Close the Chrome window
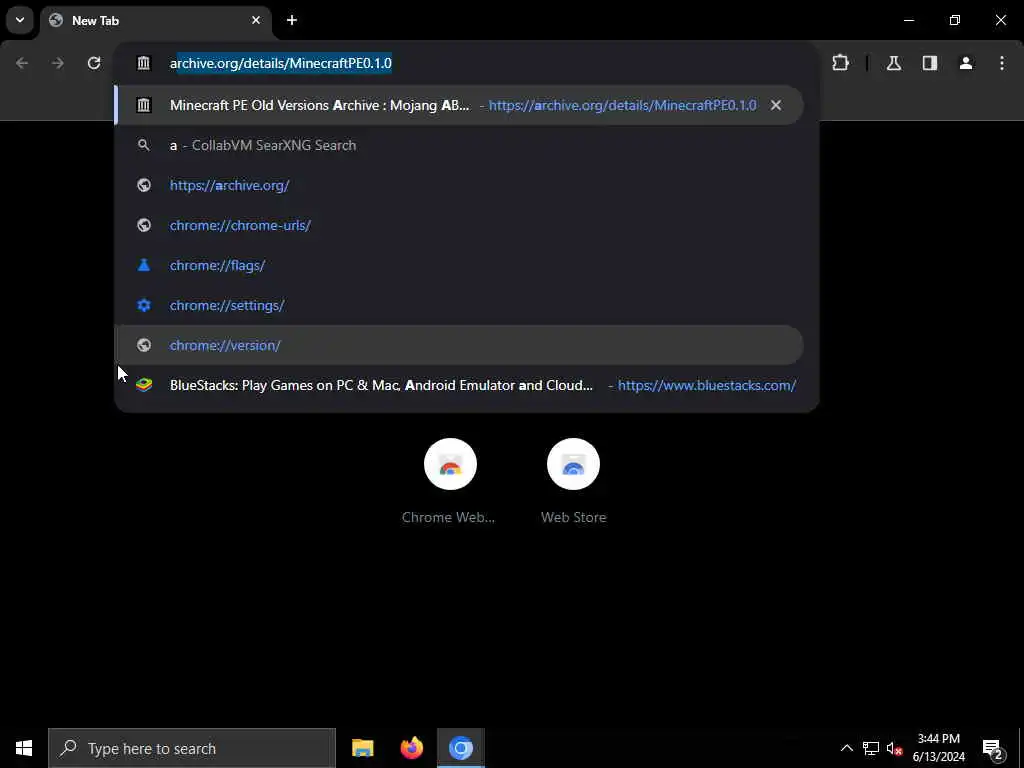1024x768 pixels. (1000, 20)
